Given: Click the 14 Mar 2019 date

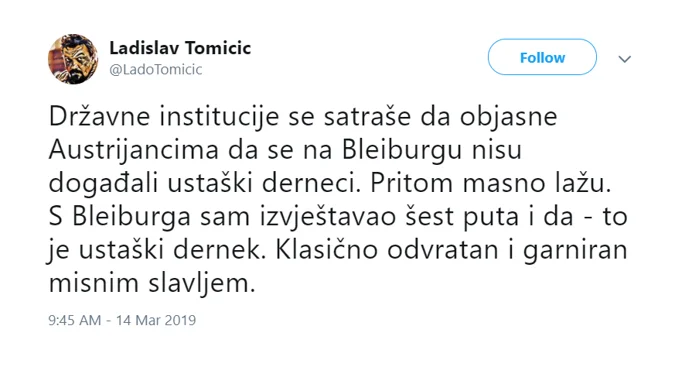Looking at the screenshot, I should 156,320.
